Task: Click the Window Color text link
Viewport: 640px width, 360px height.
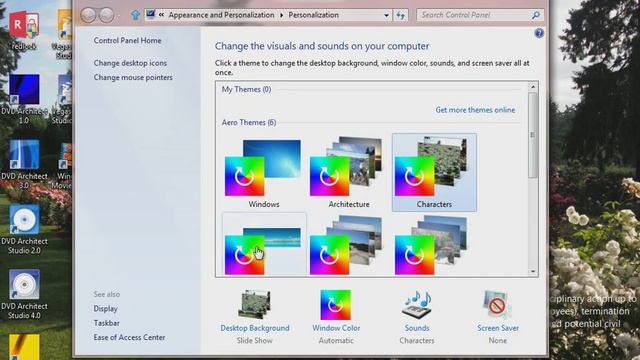Action: click(x=336, y=328)
